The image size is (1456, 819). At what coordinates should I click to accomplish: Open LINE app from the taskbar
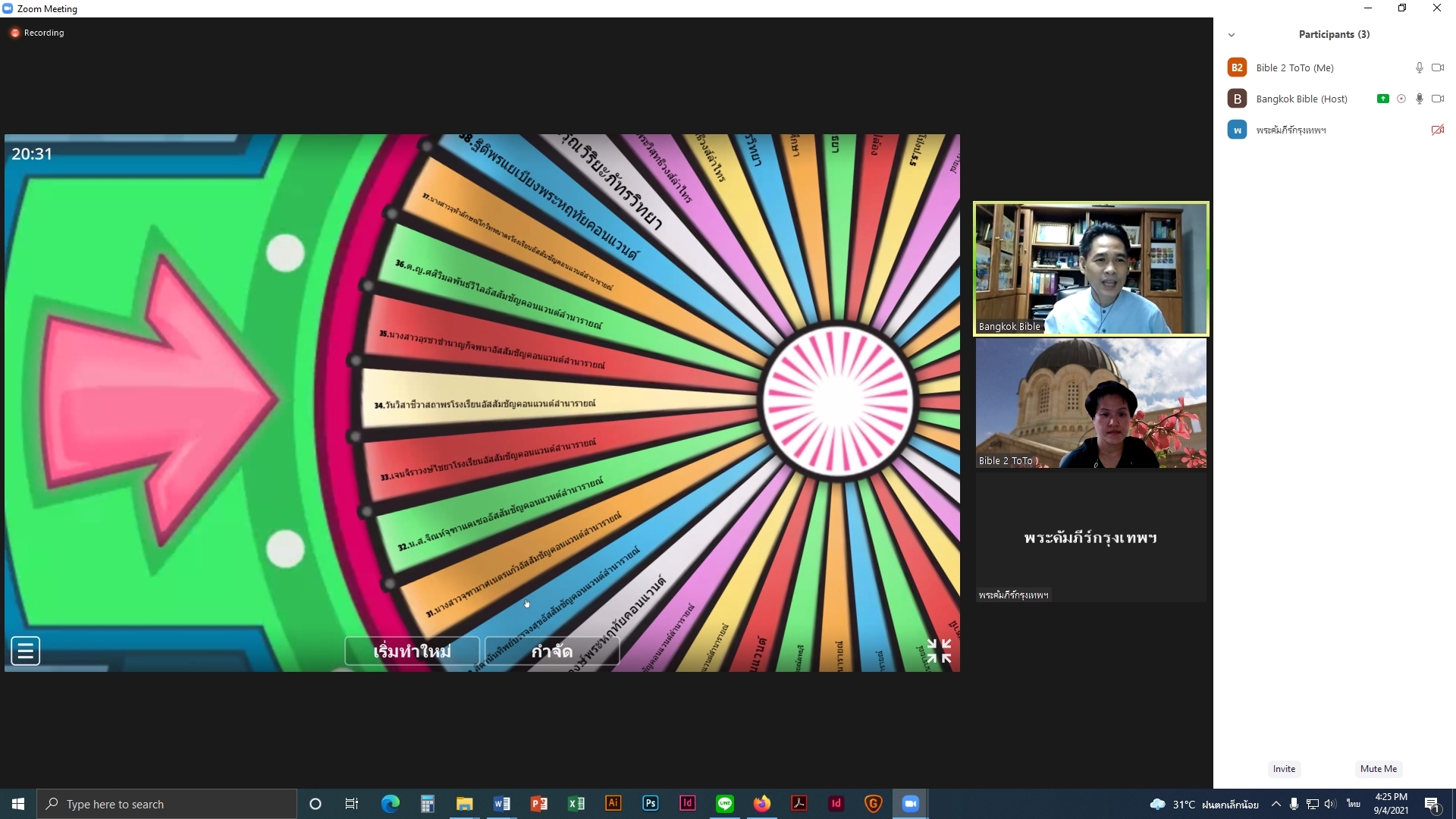pos(724,804)
